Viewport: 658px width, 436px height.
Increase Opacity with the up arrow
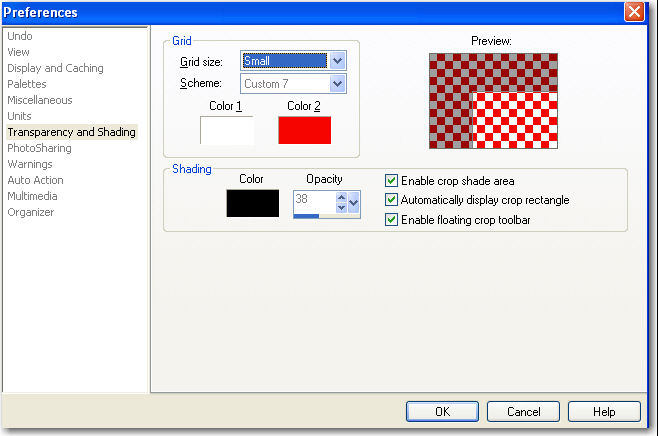[342, 197]
